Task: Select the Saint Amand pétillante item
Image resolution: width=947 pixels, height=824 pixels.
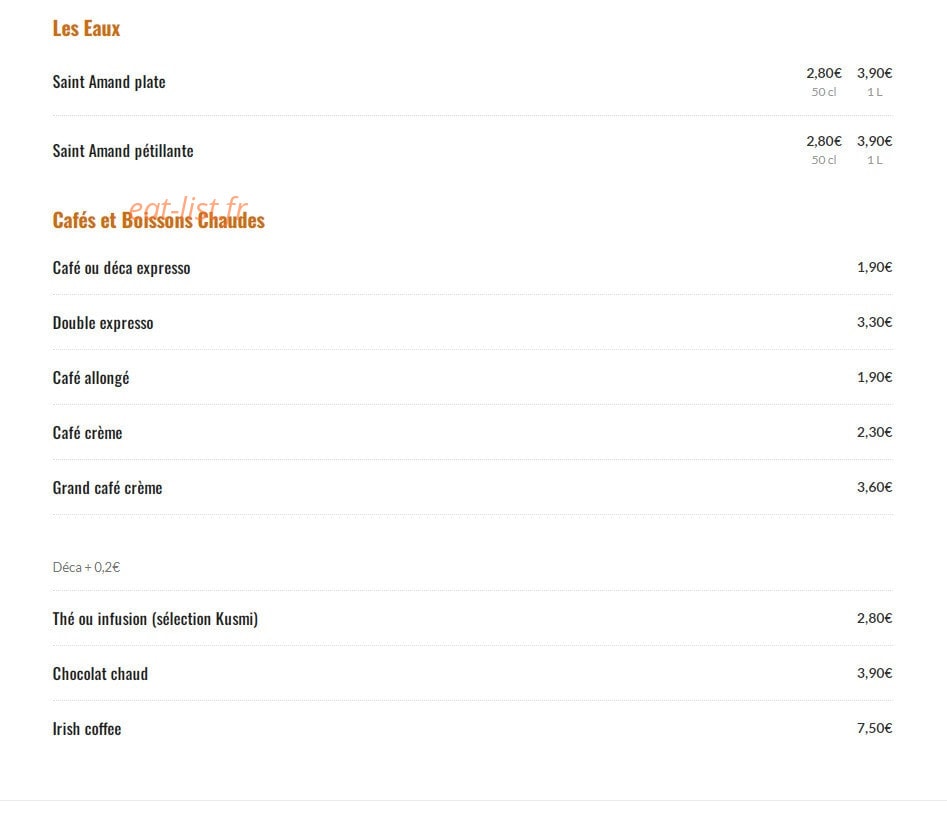Action: point(123,150)
